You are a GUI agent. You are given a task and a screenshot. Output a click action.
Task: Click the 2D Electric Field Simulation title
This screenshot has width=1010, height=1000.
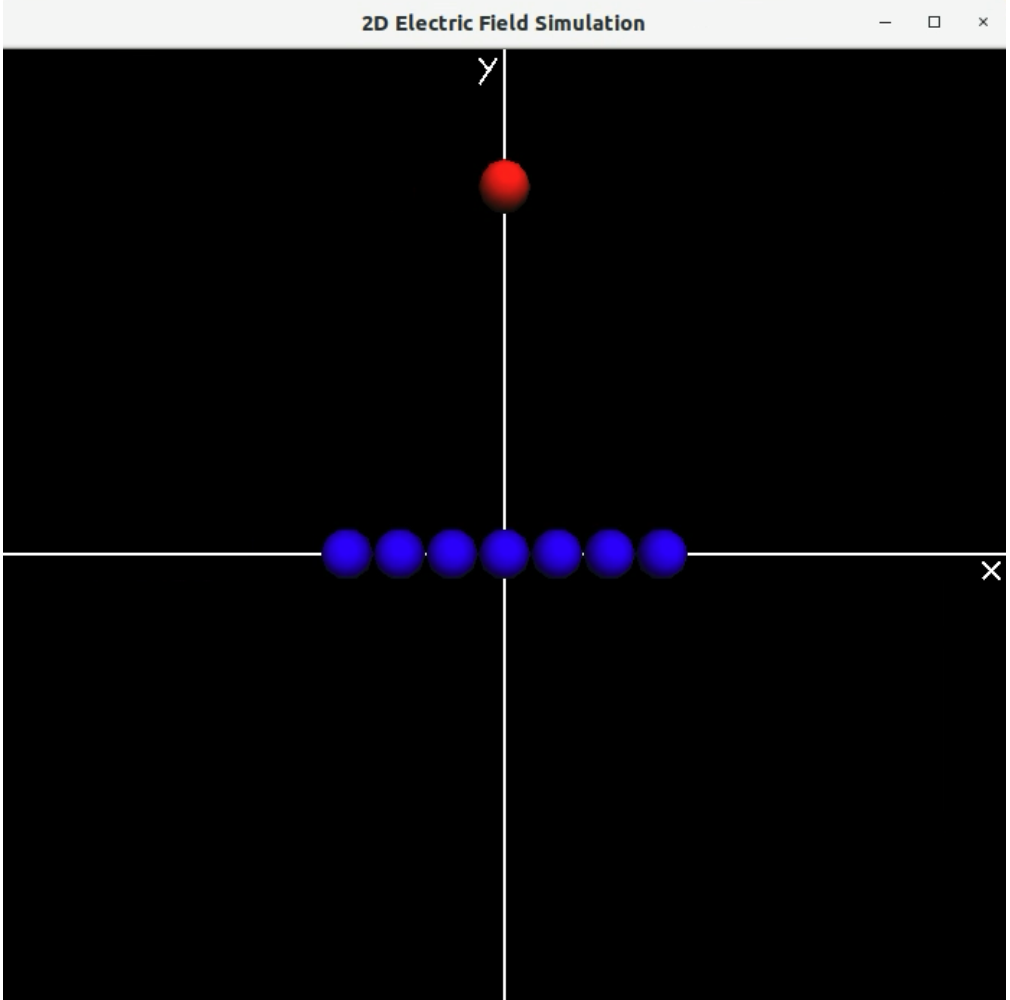coord(503,23)
